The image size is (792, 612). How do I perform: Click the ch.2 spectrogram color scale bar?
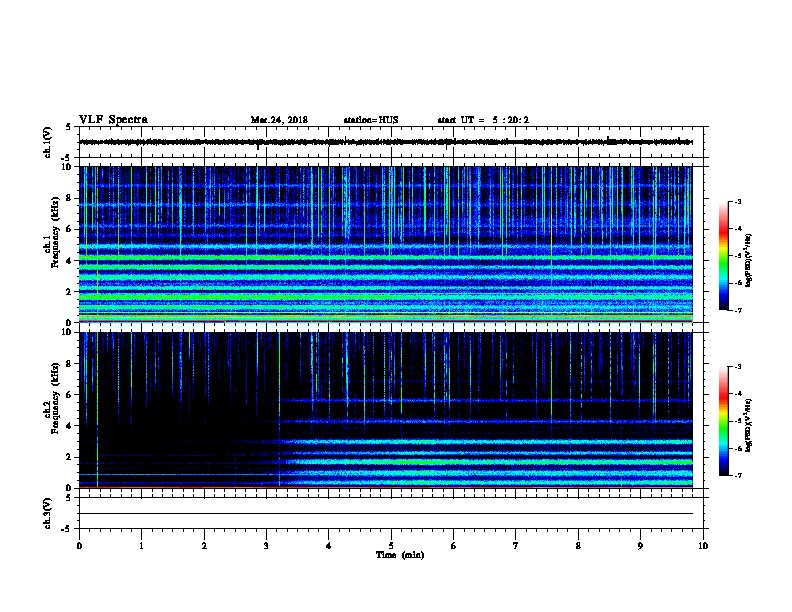click(723, 421)
